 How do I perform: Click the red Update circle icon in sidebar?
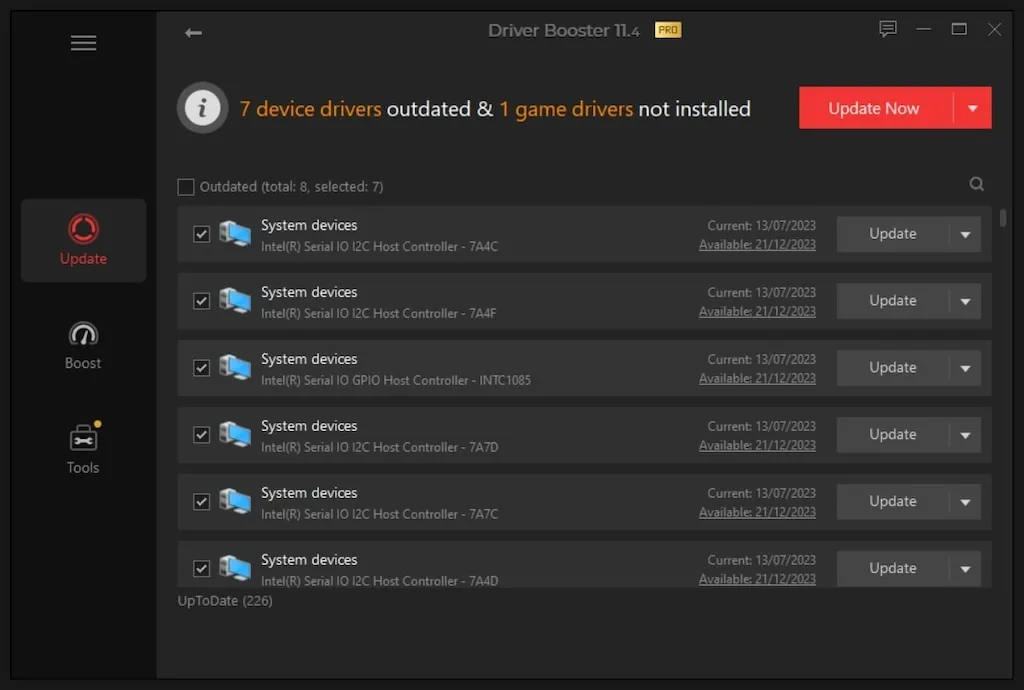(83, 229)
